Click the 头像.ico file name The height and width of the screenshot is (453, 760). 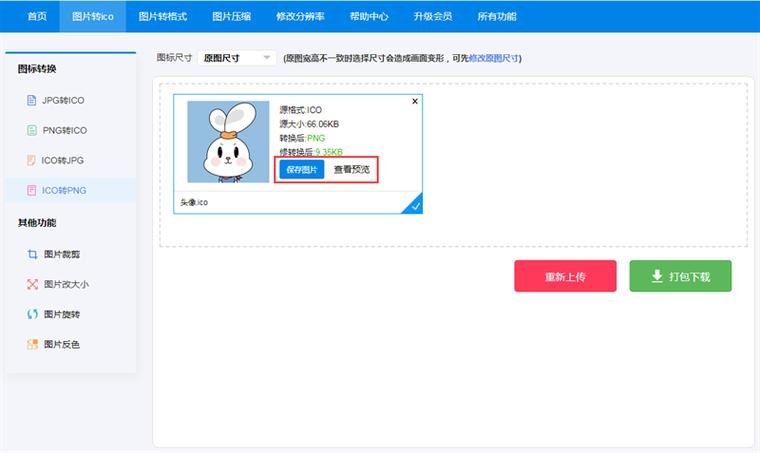click(x=194, y=203)
